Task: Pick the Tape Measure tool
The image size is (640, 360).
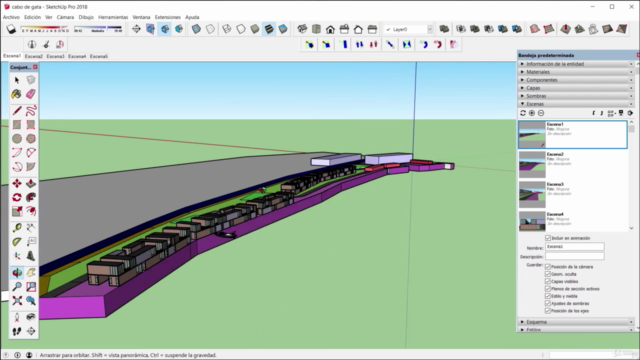Action: [17, 228]
